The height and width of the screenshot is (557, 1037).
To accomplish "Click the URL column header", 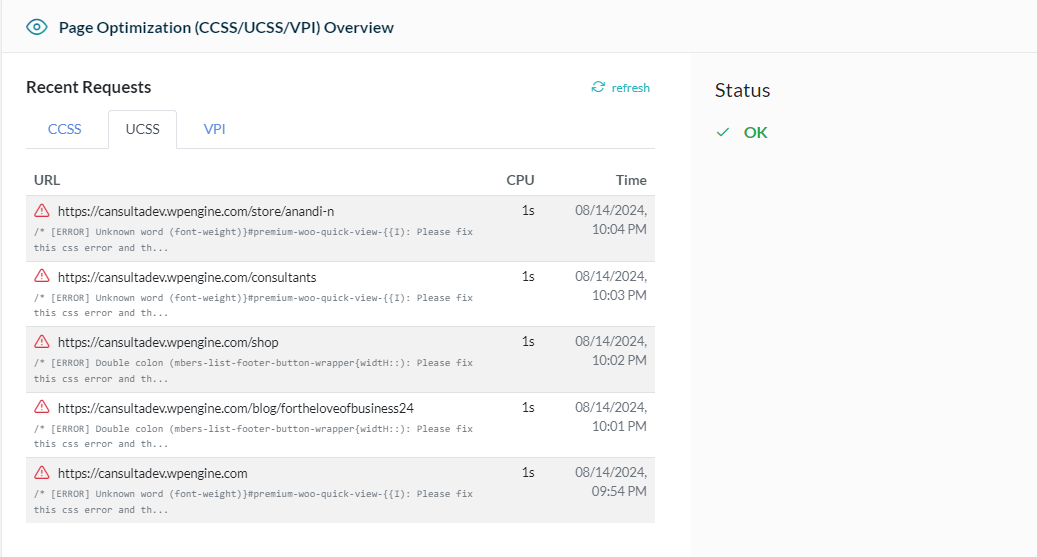I will click(x=47, y=180).
